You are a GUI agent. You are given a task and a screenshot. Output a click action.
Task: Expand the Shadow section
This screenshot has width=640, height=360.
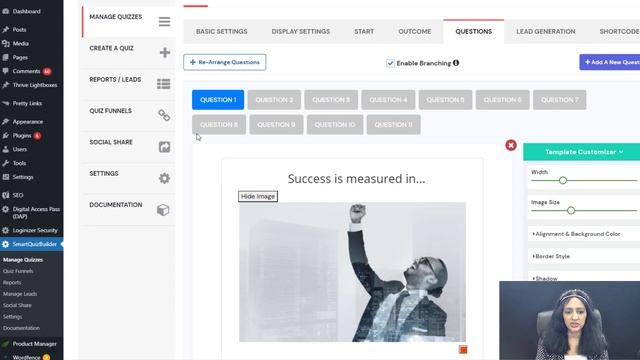click(x=545, y=278)
